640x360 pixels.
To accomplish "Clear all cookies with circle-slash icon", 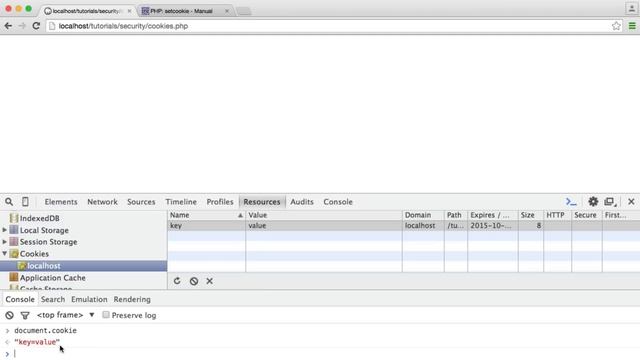I will point(194,281).
